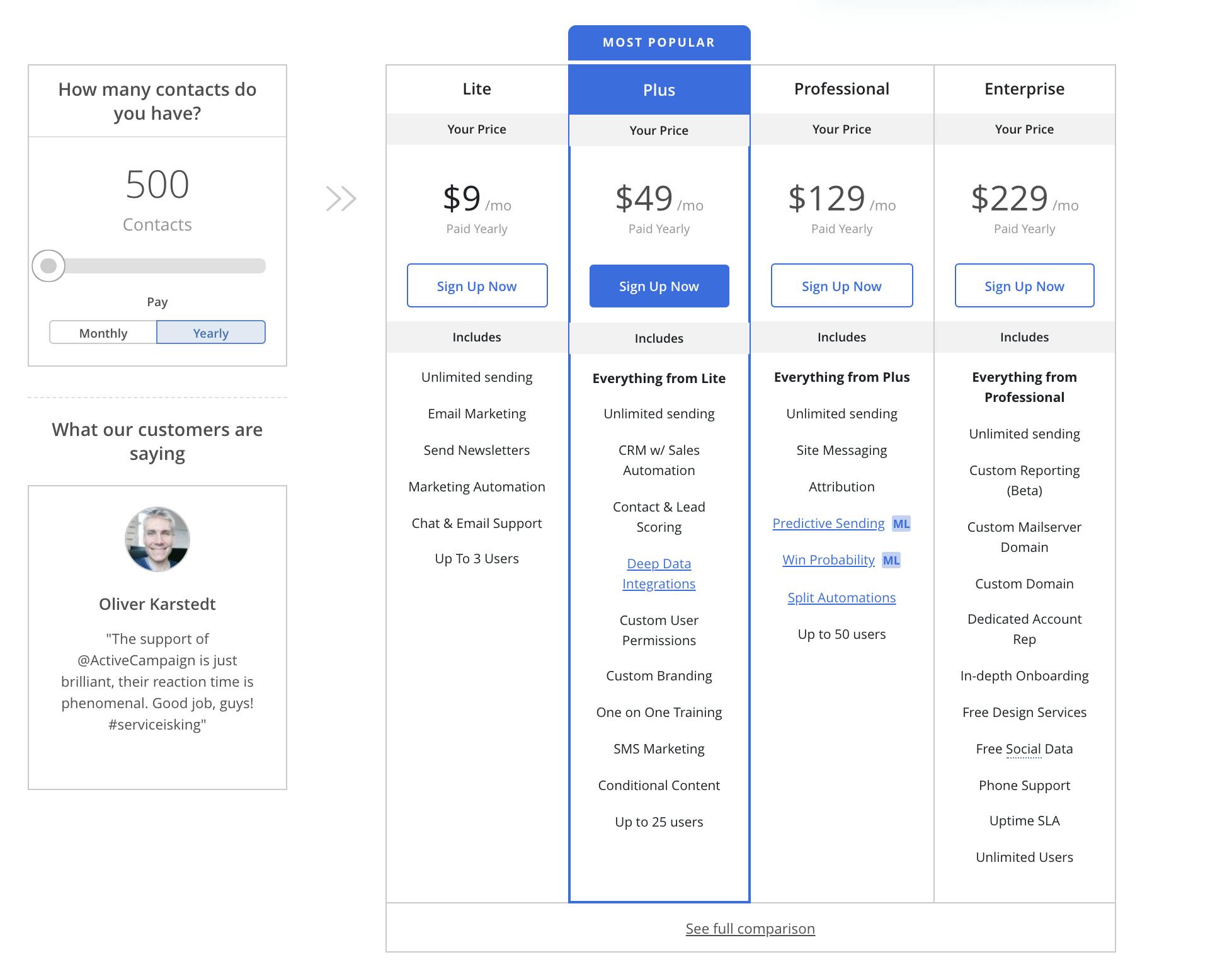Click 'Contact & Lead Scoring' feature
This screenshot has width=1232, height=974.
pos(659,517)
